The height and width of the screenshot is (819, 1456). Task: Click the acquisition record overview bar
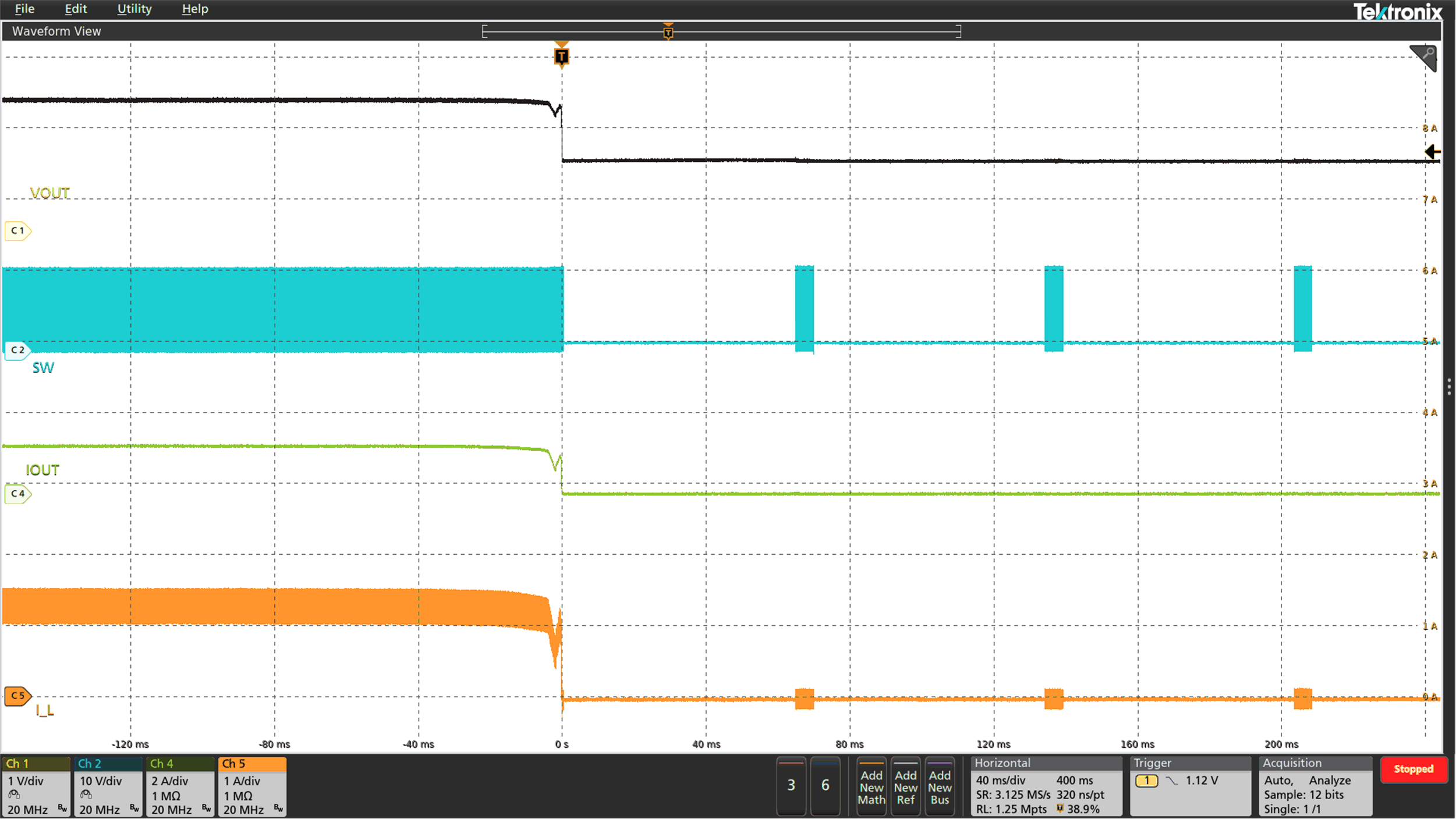pyautogui.click(x=721, y=31)
